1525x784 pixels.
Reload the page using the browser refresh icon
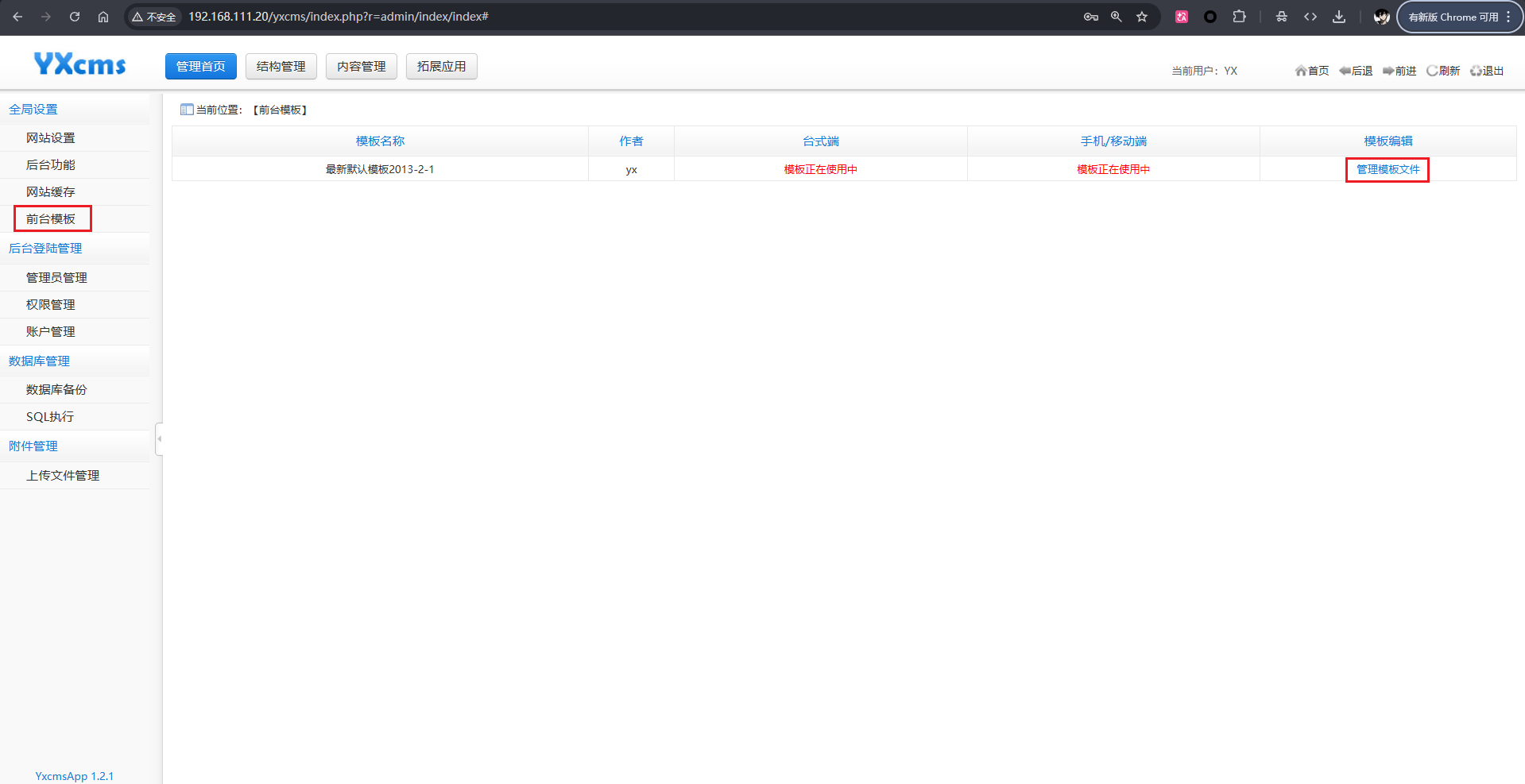pyautogui.click(x=75, y=17)
